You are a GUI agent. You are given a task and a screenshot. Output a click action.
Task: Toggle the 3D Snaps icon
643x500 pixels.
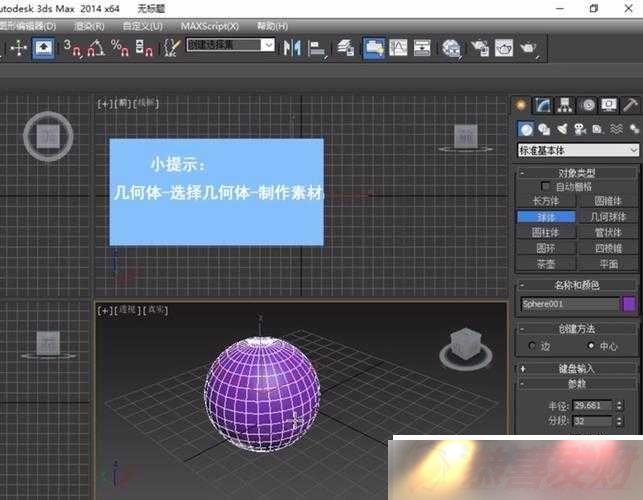click(x=73, y=48)
